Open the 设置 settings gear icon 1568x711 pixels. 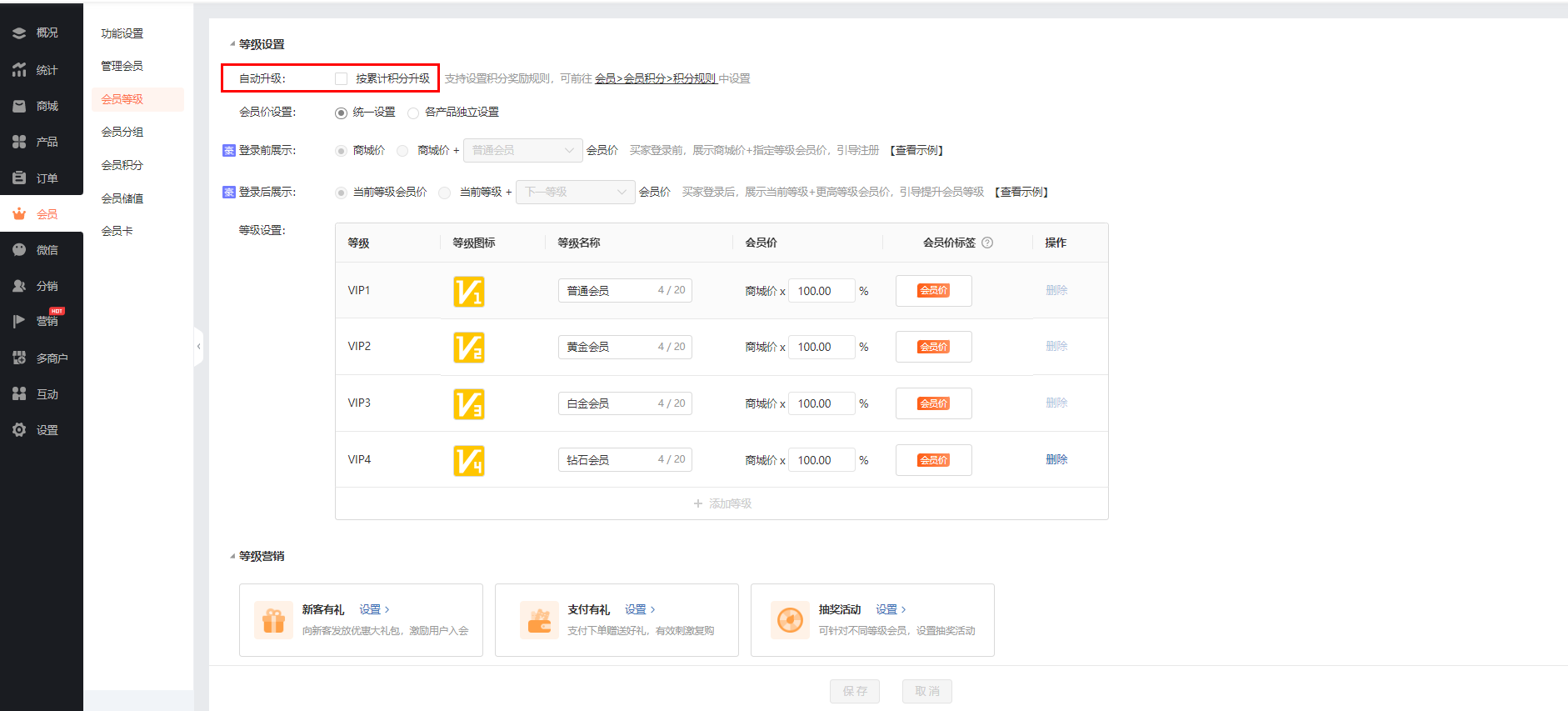[19, 429]
